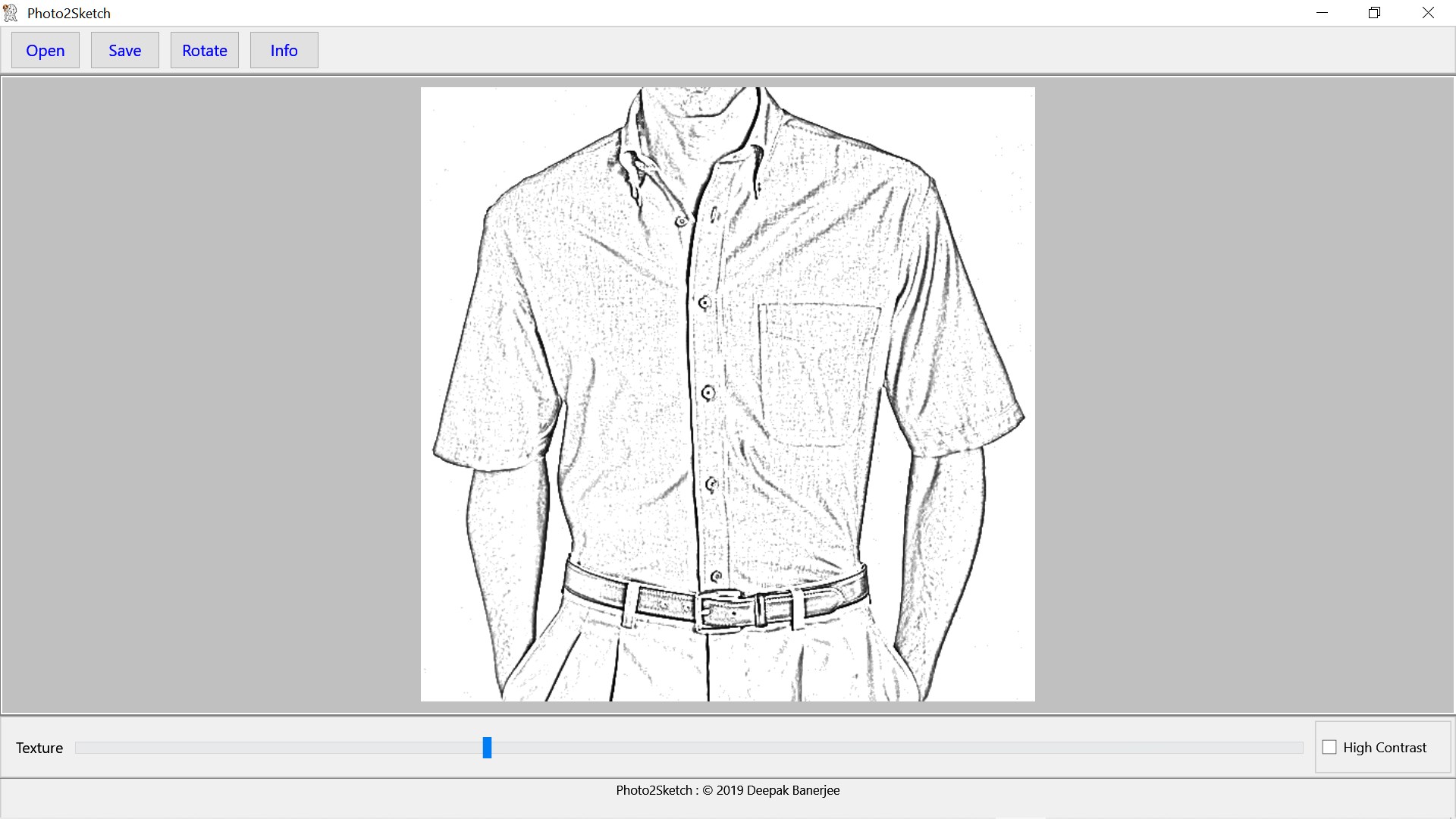Save the current sketch
Screen dimensions: 1456x819
tap(124, 50)
